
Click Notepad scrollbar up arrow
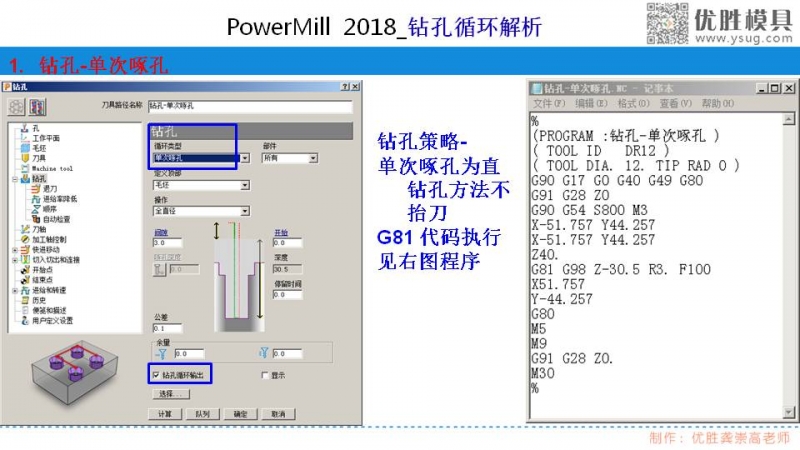coord(789,119)
